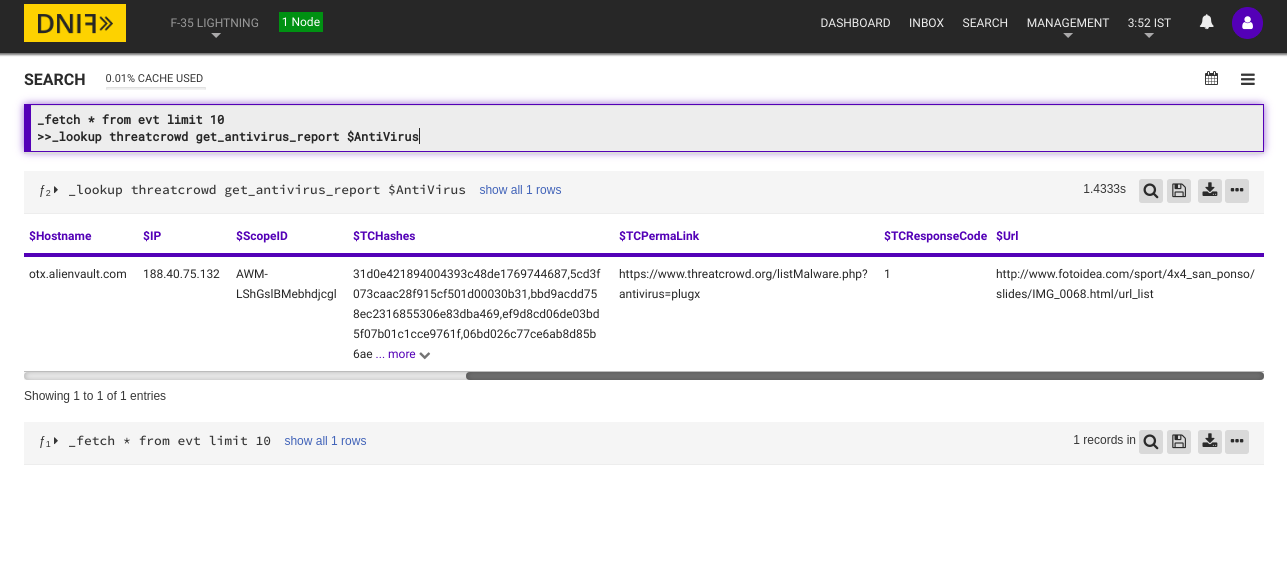This screenshot has height=581, width=1287.
Task: Go to DASHBOARD
Action: pos(855,23)
